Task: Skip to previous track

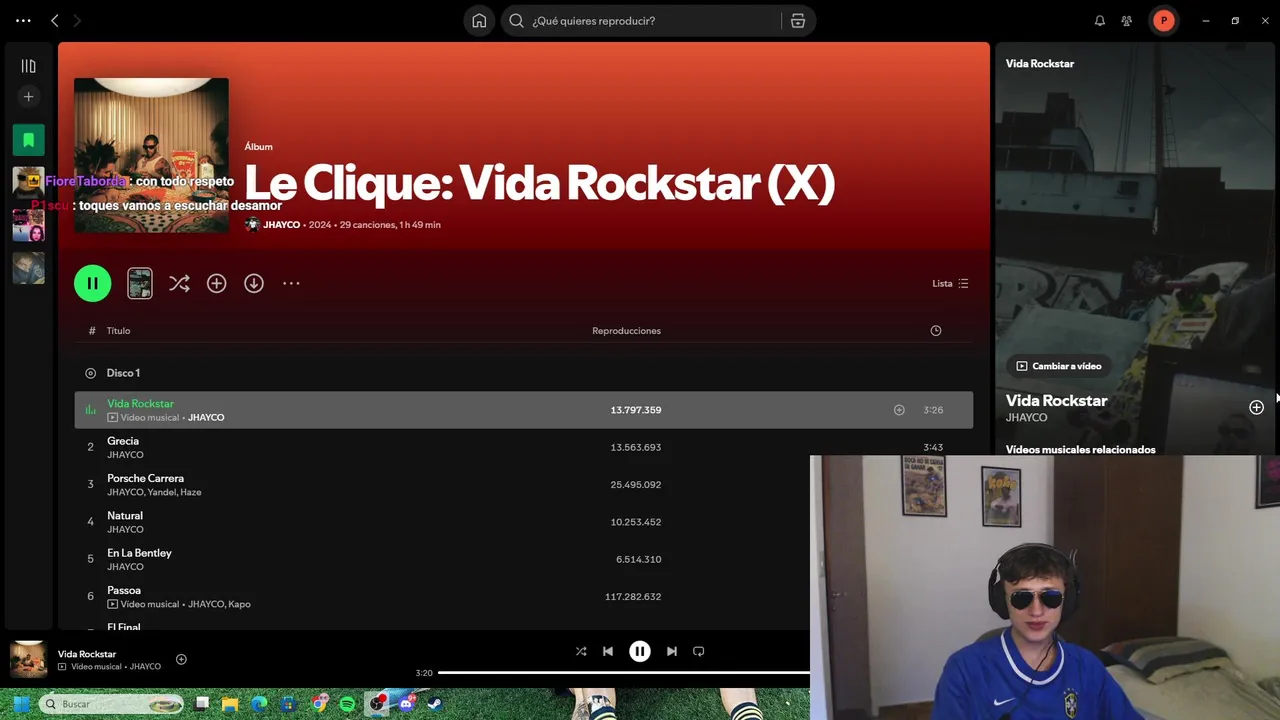Action: coord(607,651)
